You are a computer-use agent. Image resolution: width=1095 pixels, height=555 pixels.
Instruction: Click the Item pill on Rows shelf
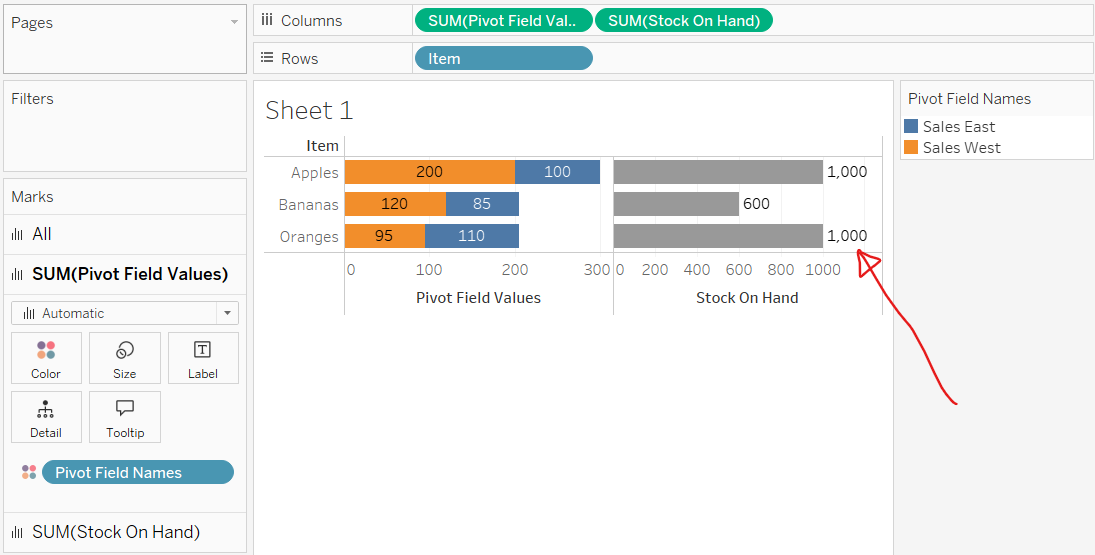coord(503,58)
